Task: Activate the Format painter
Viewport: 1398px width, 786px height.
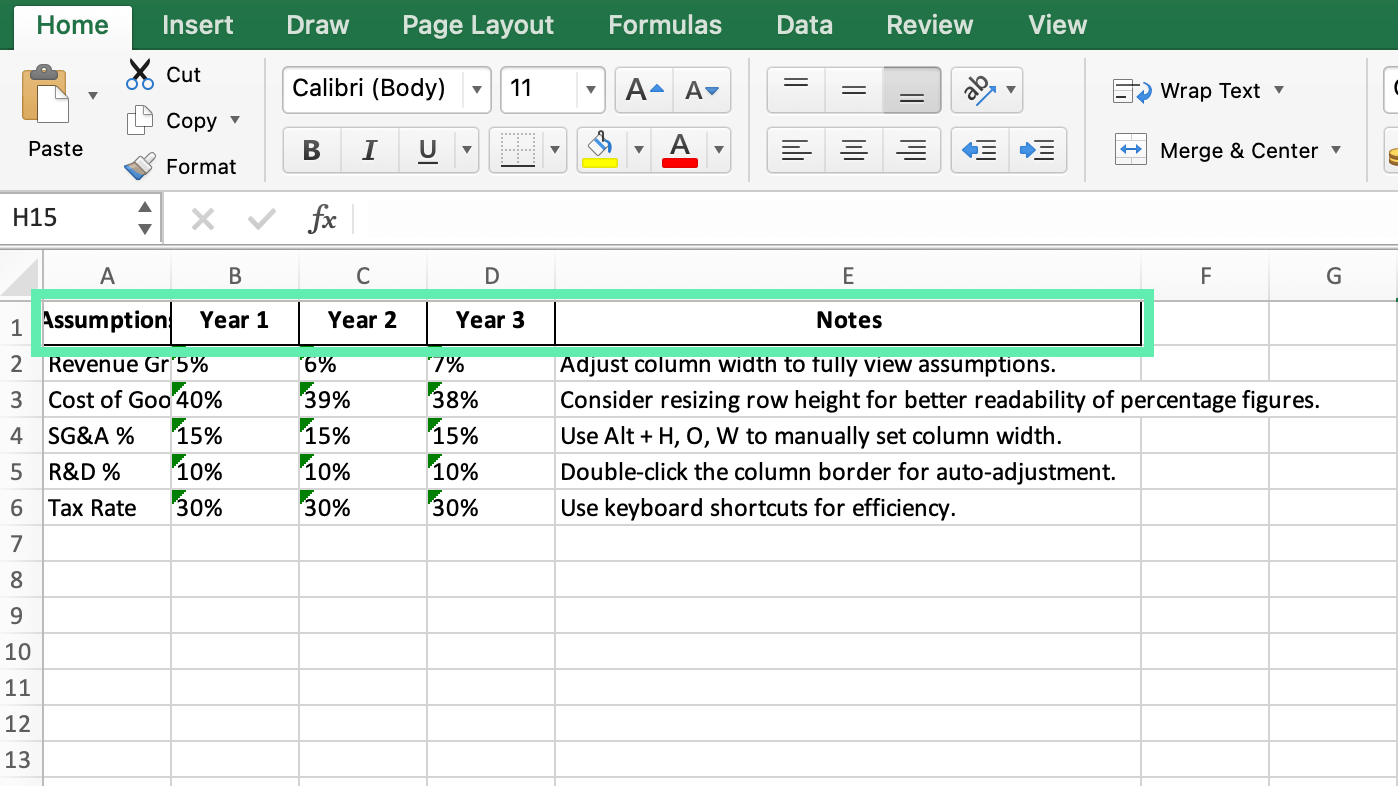Action: pyautogui.click(x=138, y=166)
